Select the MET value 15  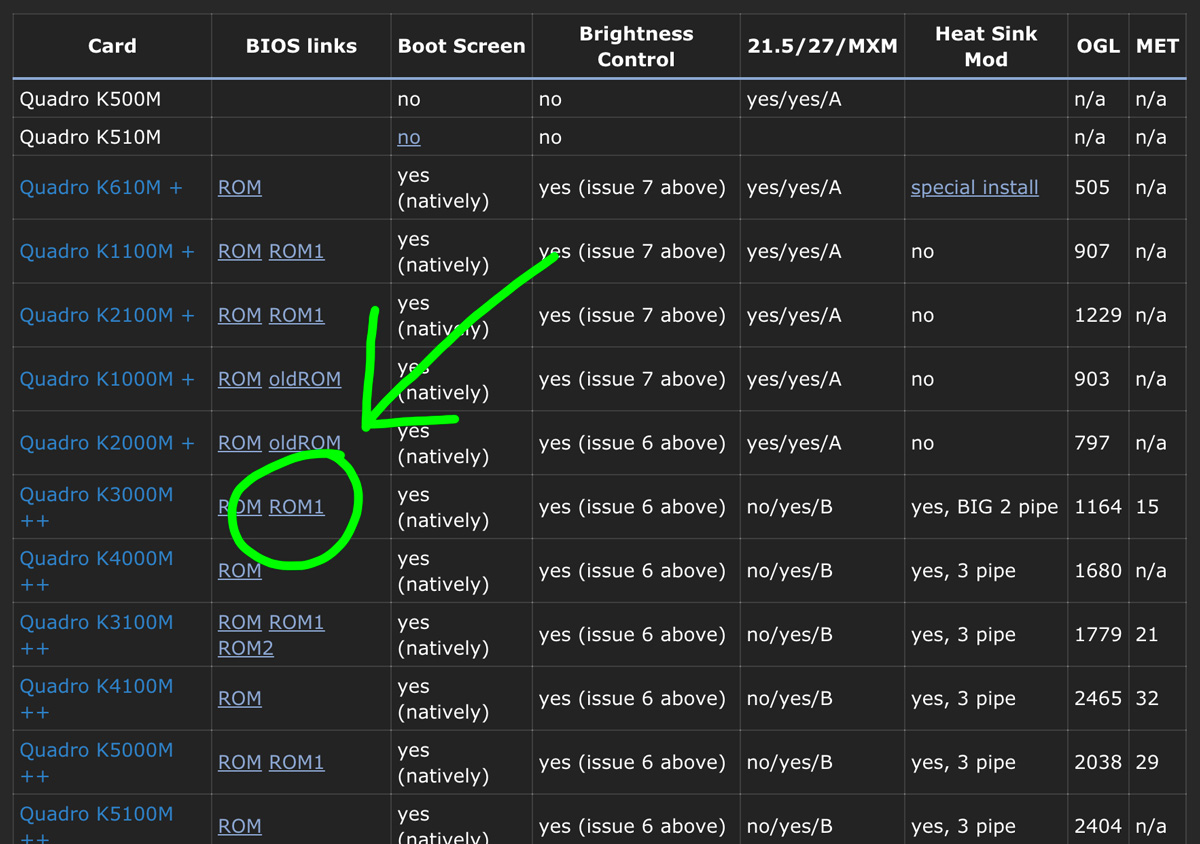[x=1147, y=507]
